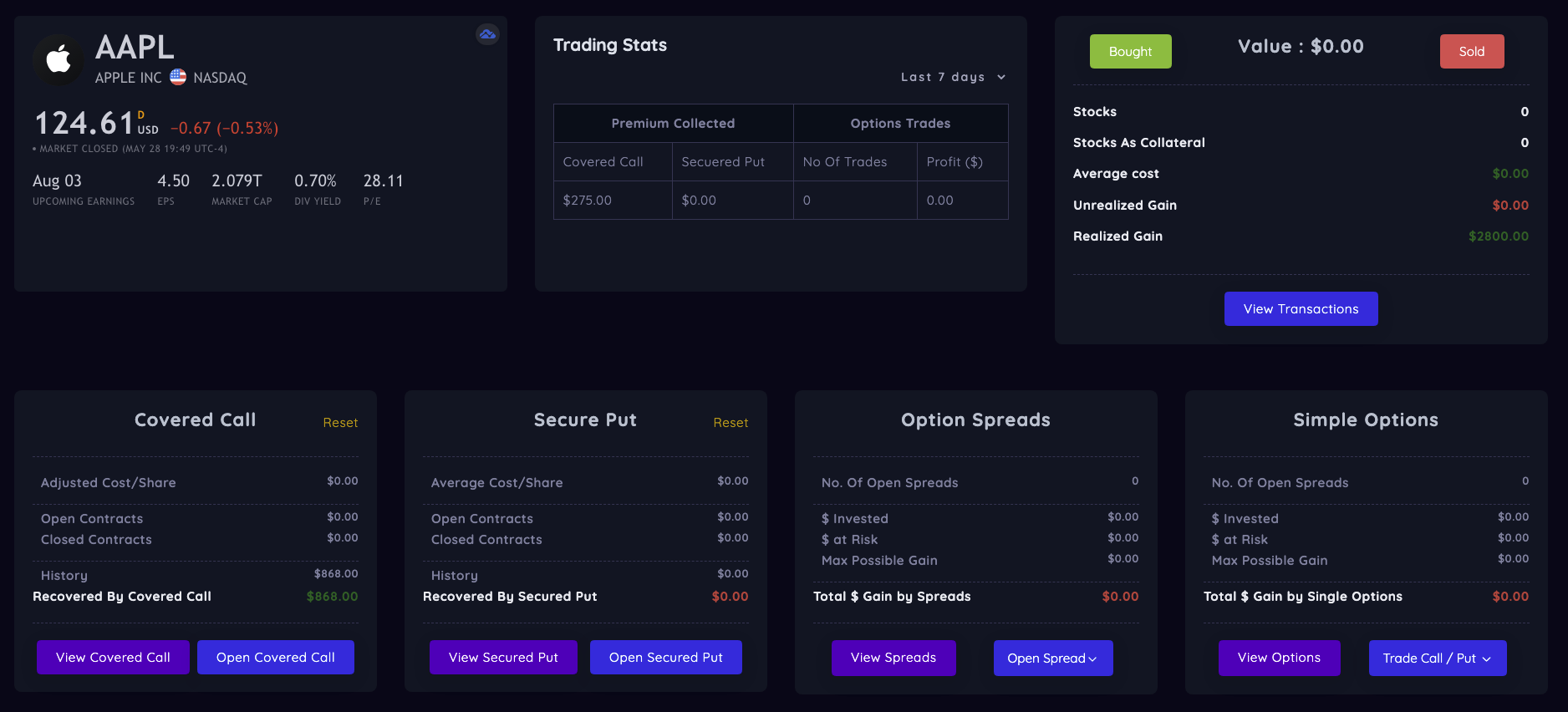Click the No Of Trades column header
Image resolution: width=1568 pixels, height=712 pixels.
tap(855, 162)
